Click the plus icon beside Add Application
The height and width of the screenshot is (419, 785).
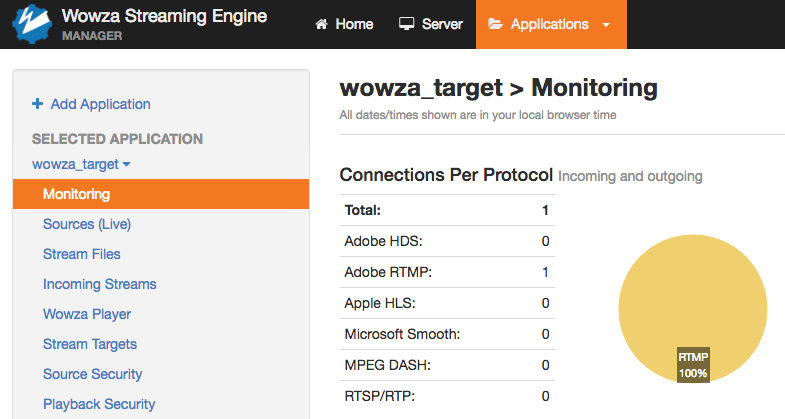pos(37,104)
